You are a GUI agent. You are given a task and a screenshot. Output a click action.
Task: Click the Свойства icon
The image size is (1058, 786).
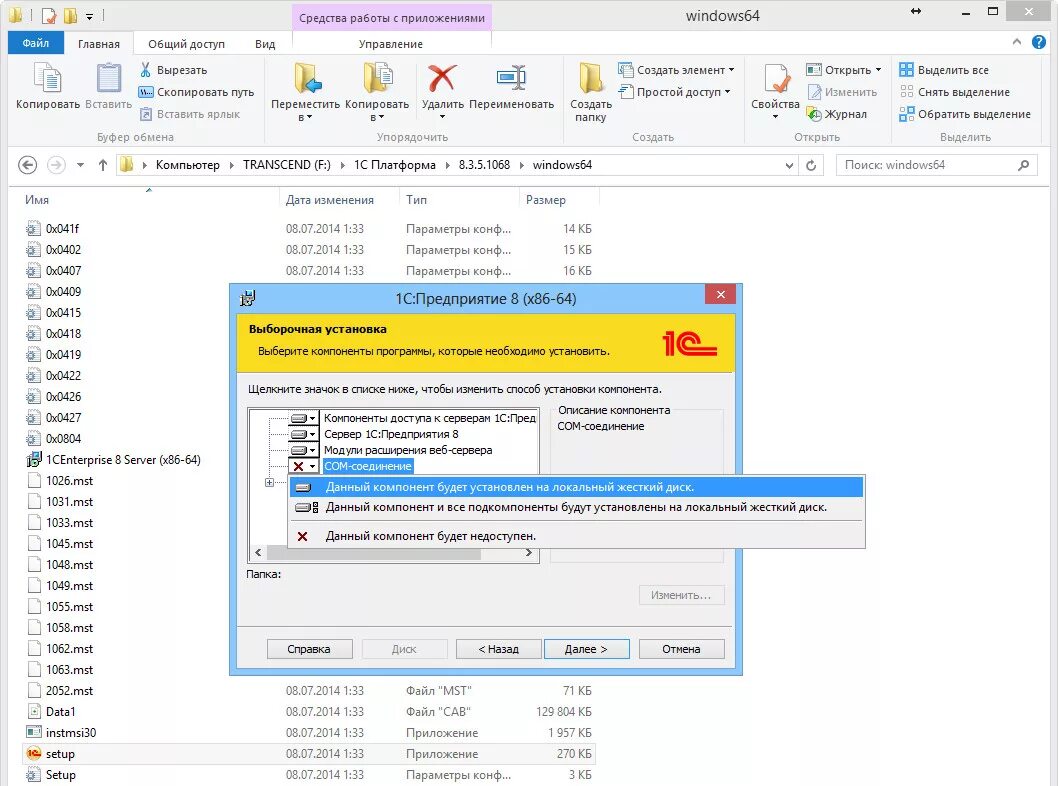tap(776, 78)
